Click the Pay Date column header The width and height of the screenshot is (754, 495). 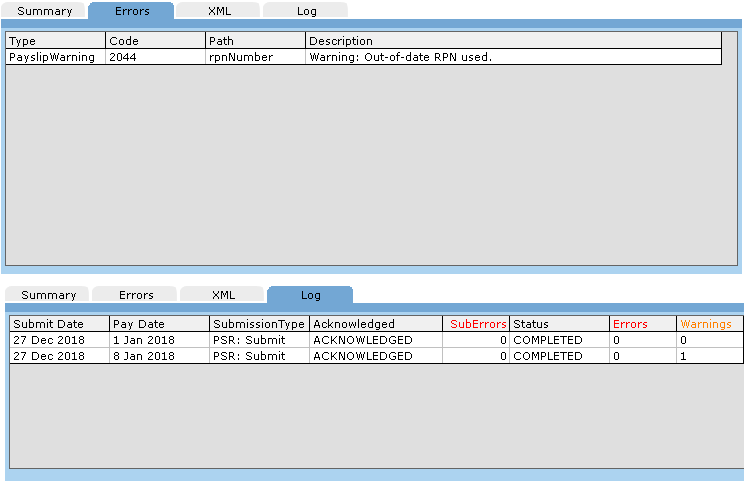coord(159,324)
